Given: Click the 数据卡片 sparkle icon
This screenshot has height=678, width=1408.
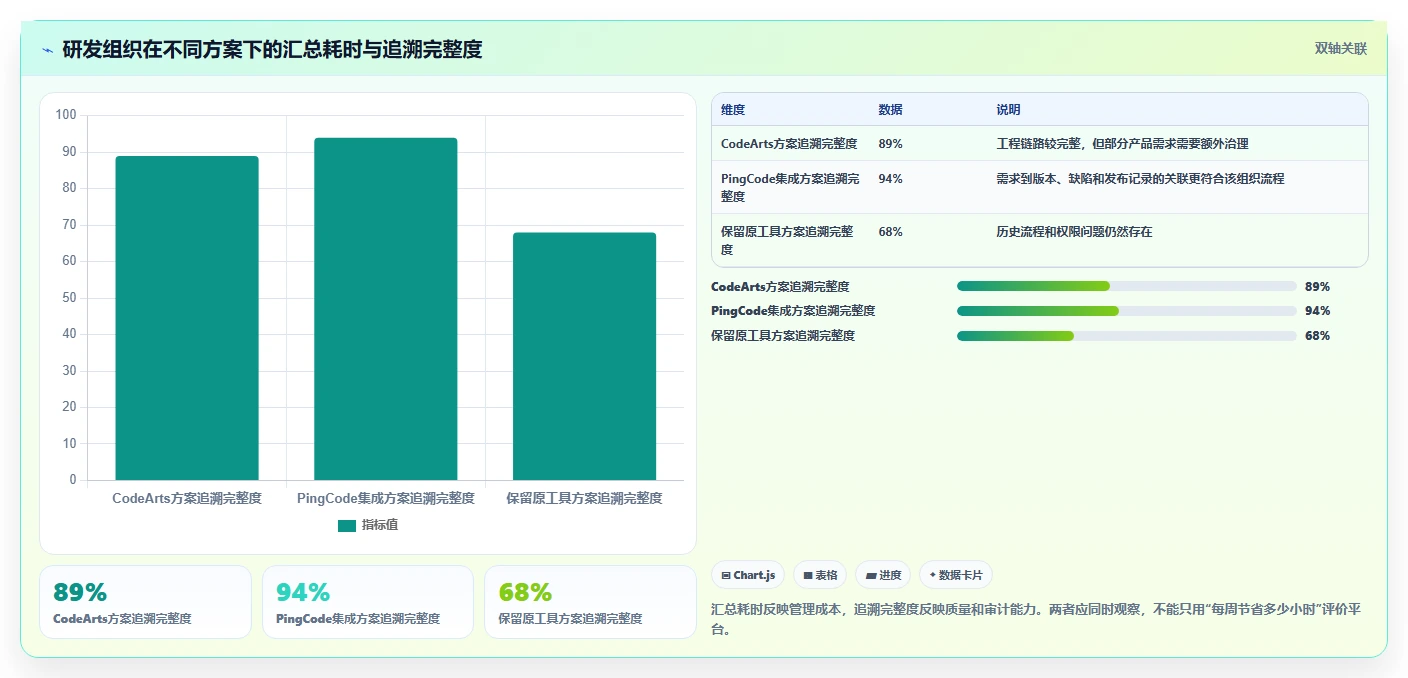Looking at the screenshot, I should tap(932, 575).
